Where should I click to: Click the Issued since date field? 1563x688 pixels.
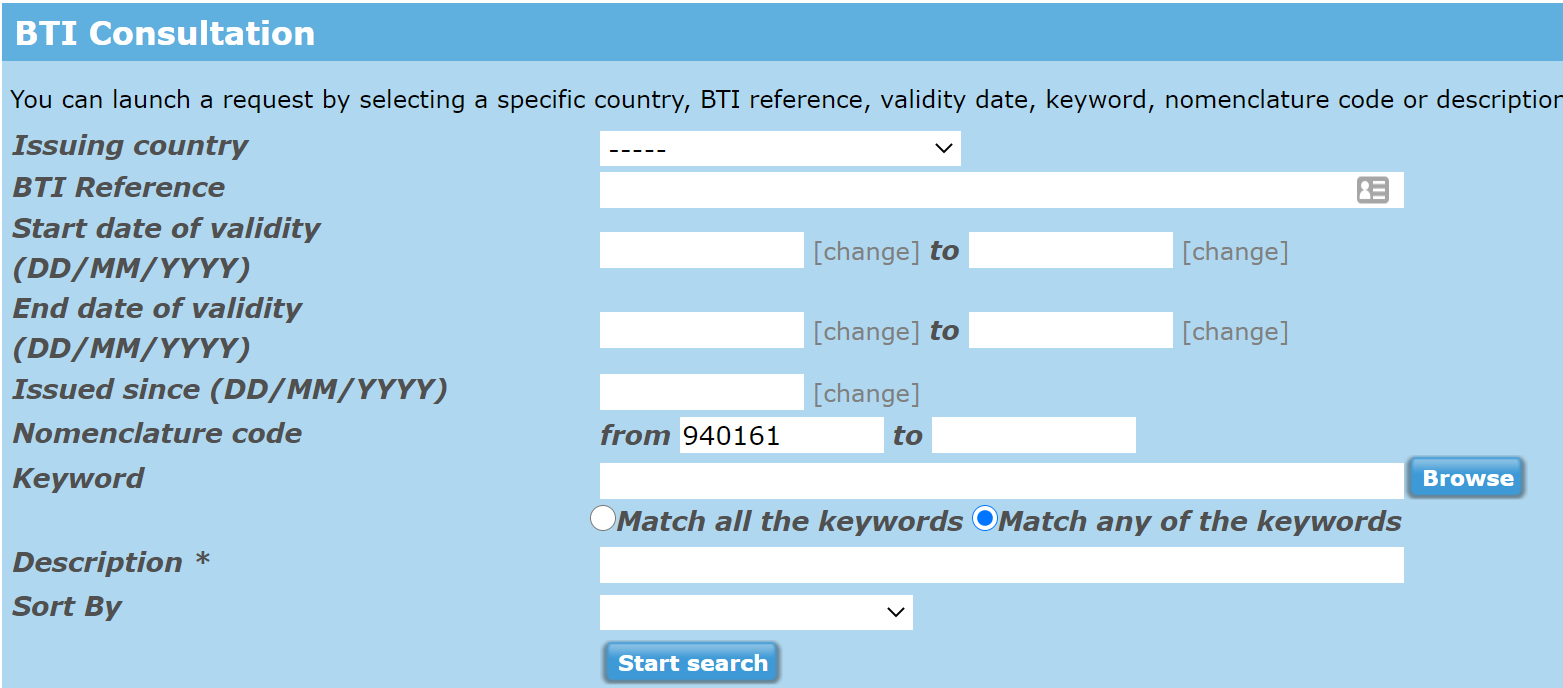pyautogui.click(x=702, y=392)
